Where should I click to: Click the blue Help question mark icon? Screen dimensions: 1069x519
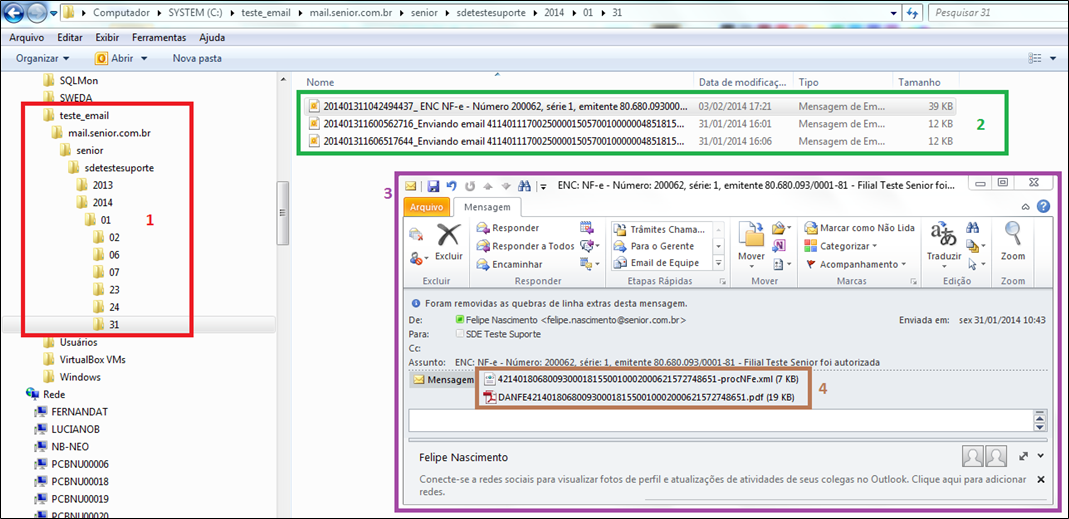tap(1042, 207)
